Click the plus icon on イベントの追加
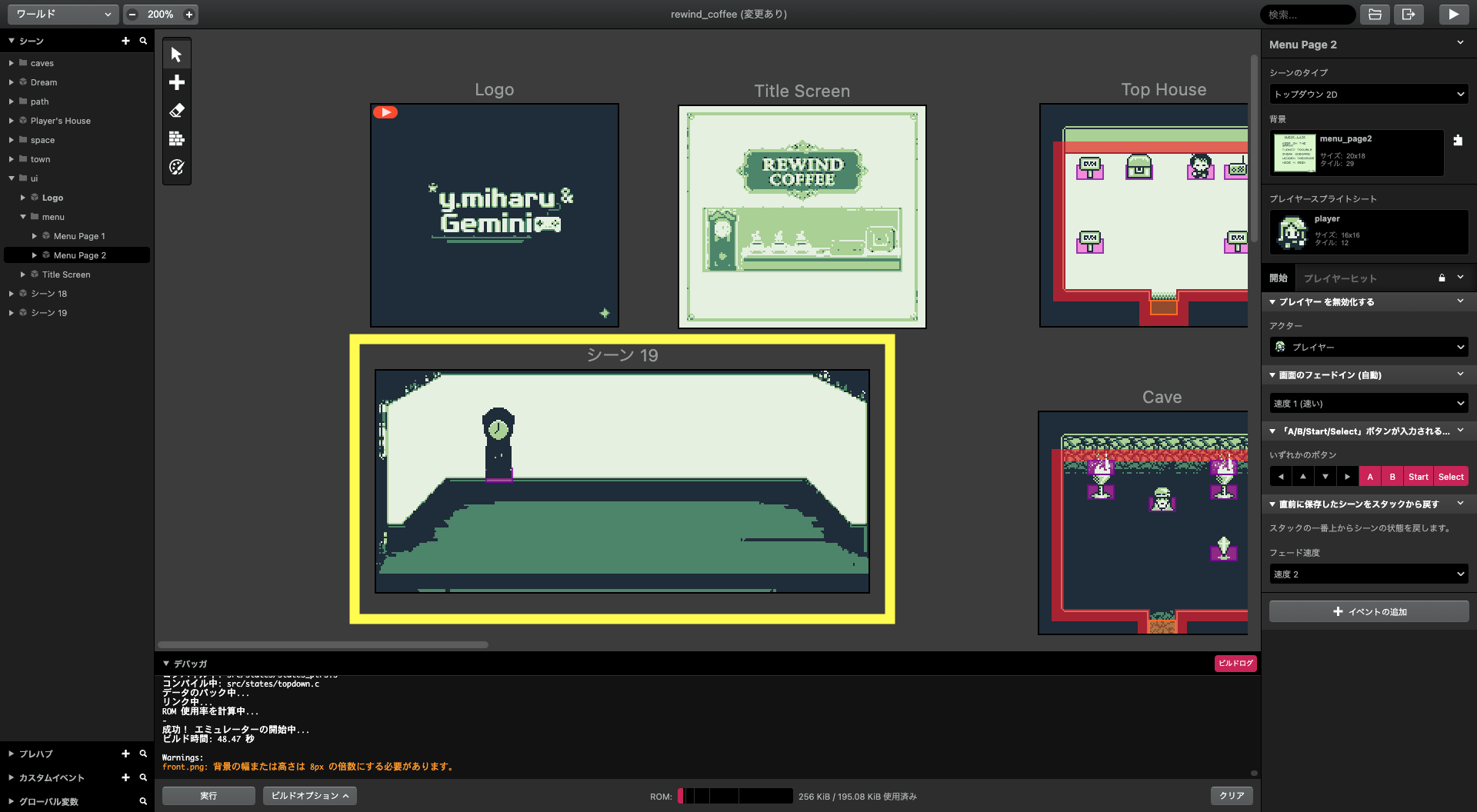 coord(1338,611)
